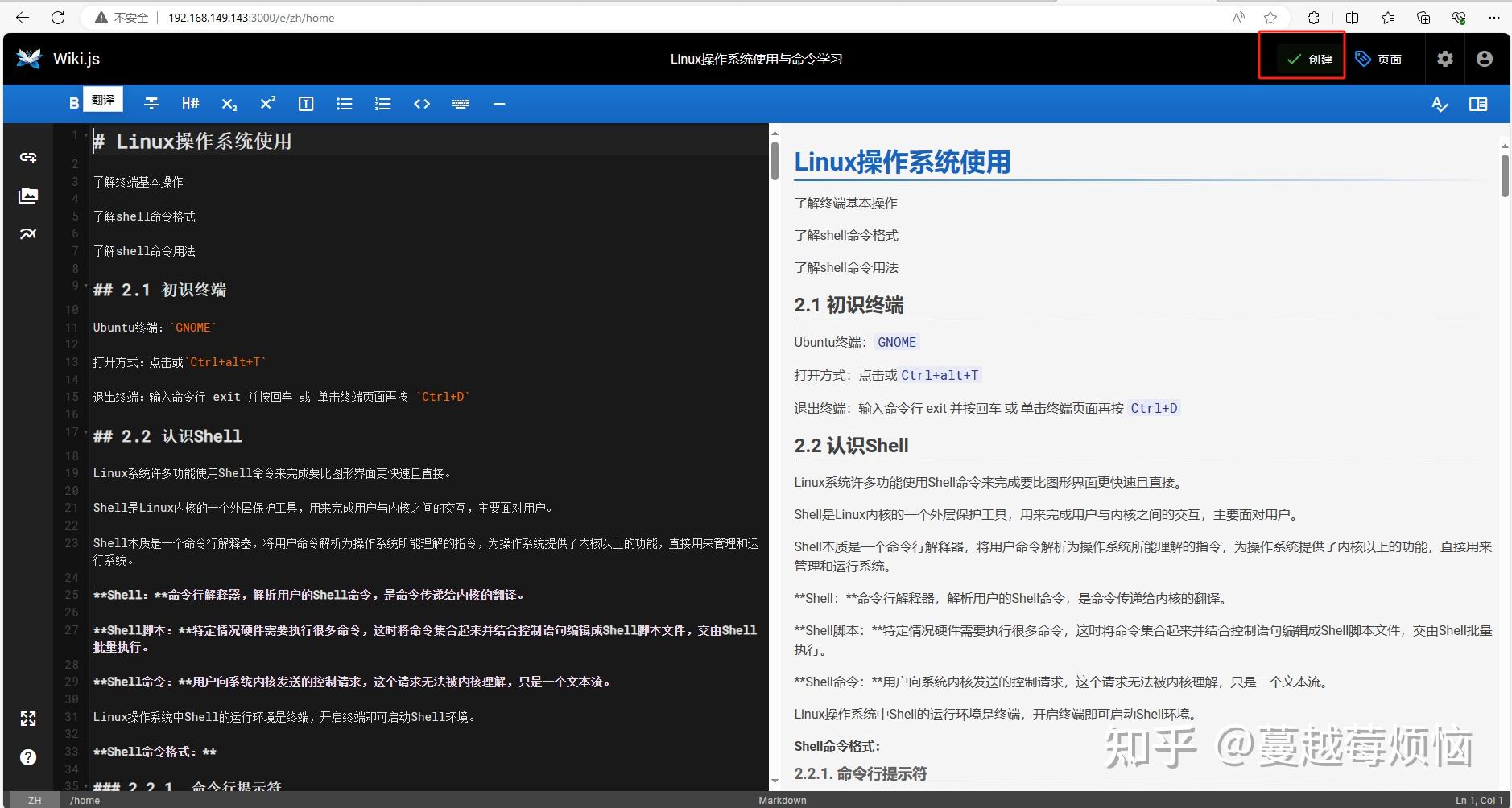Open the help panel
This screenshot has width=1512, height=808.
pyautogui.click(x=27, y=756)
